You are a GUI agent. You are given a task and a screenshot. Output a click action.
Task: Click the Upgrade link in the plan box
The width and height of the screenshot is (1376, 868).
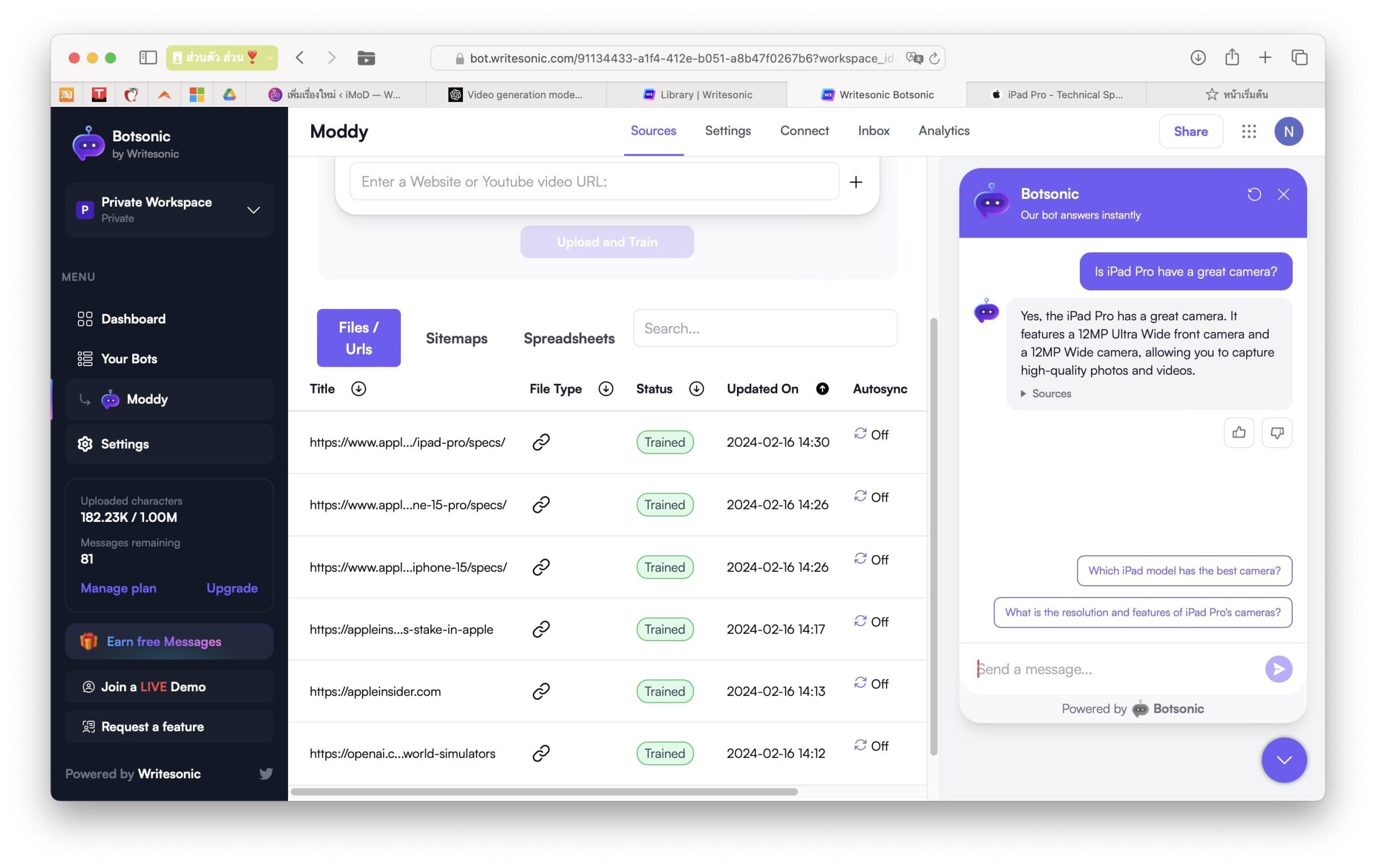[232, 588]
